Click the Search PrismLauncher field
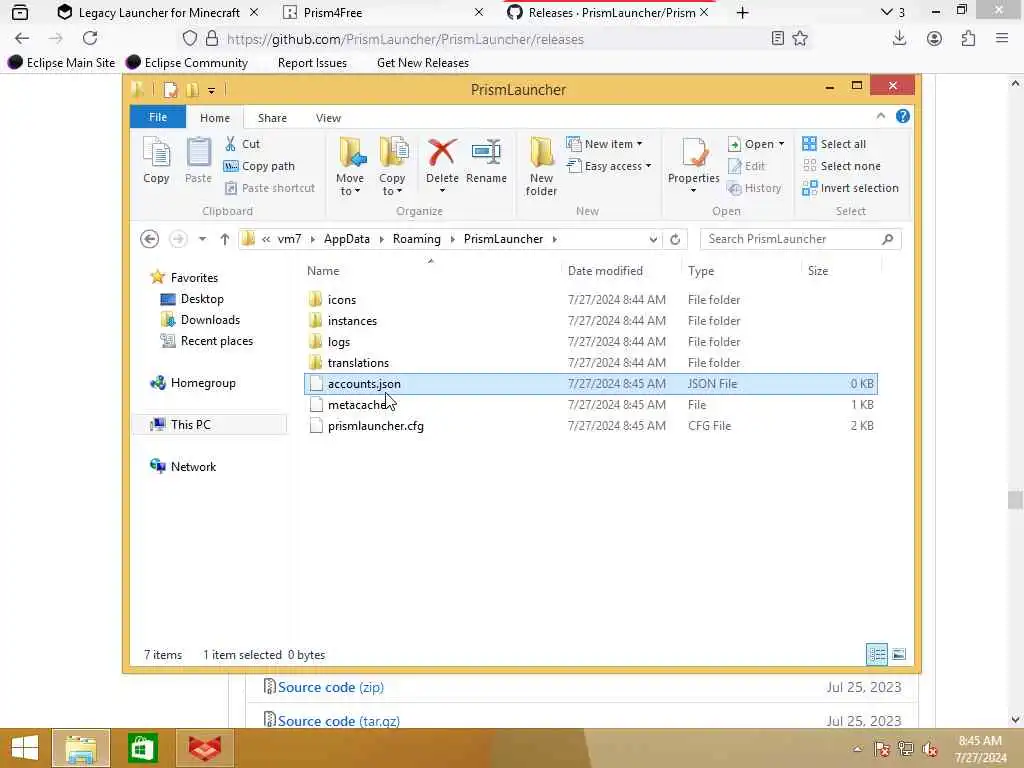The width and height of the screenshot is (1024, 768). [x=800, y=239]
